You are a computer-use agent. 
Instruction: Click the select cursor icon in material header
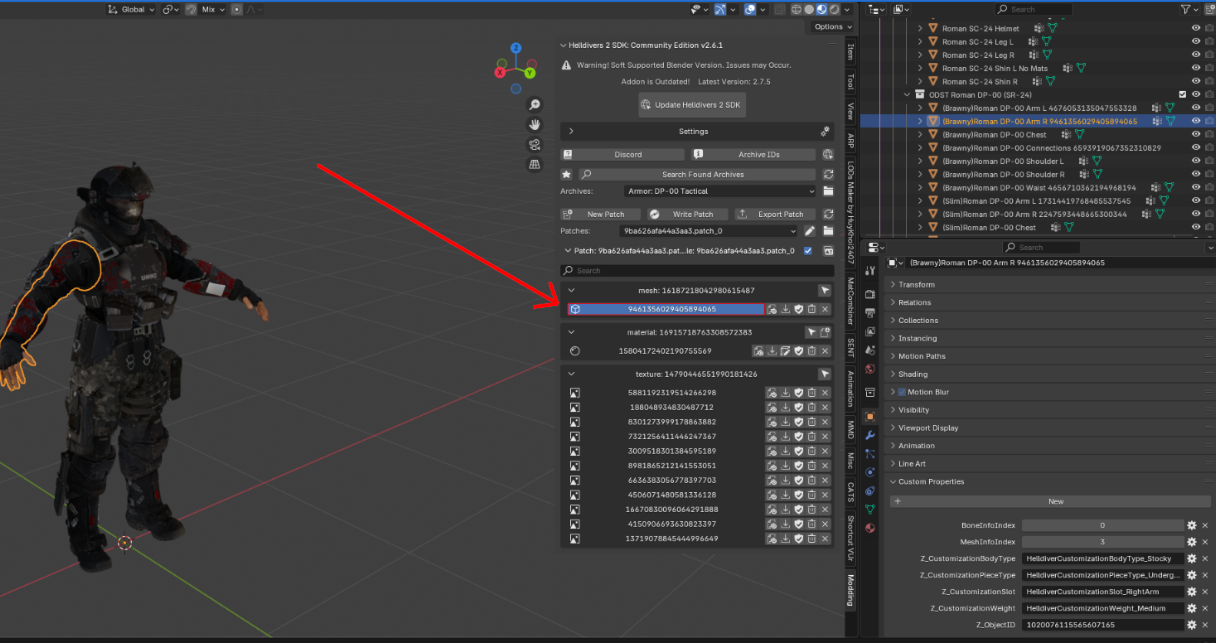pos(812,332)
